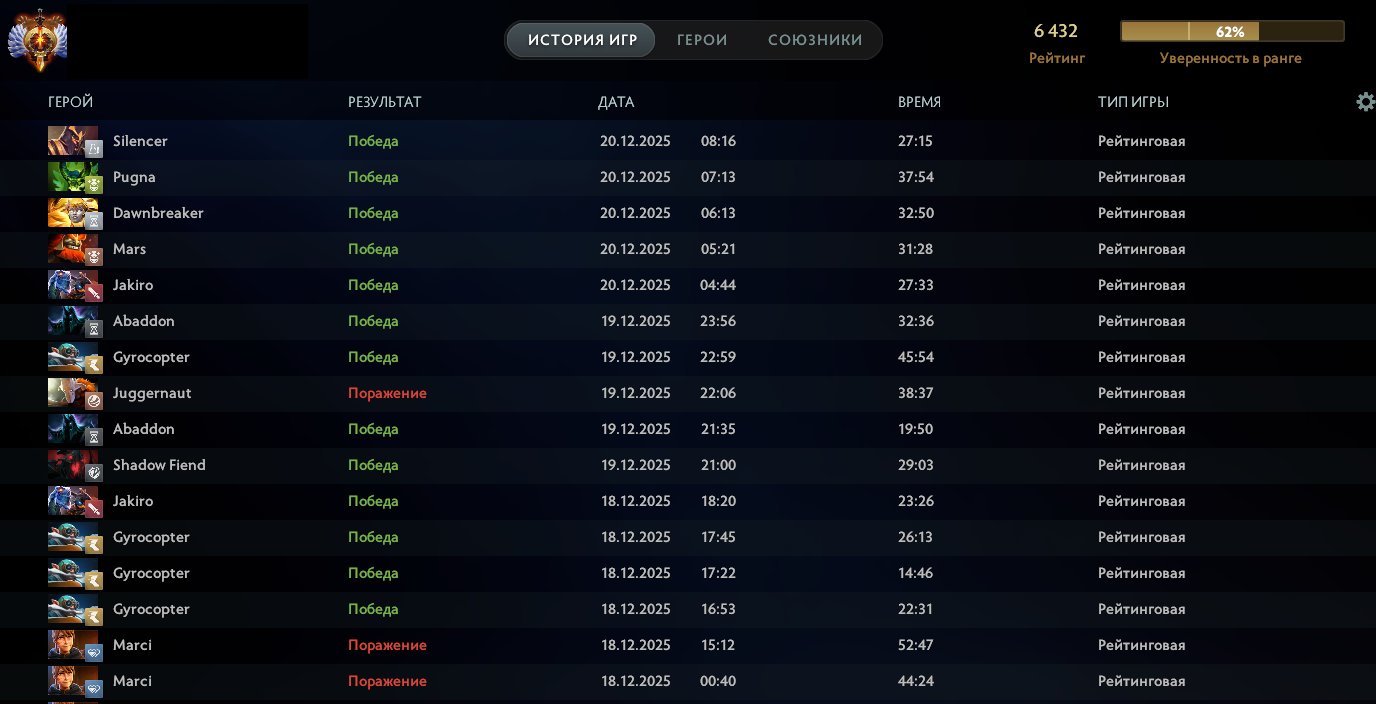Click the rank medal emblem top left

pyautogui.click(x=38, y=41)
